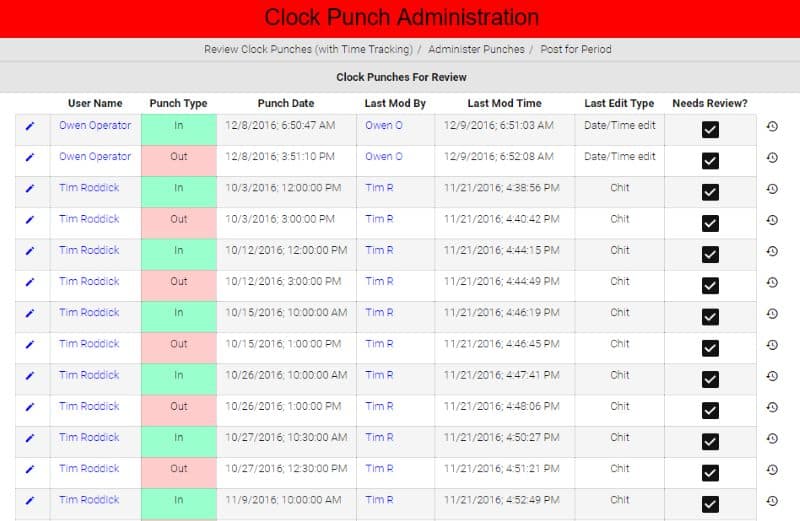Edit the 11/9/2016 10:00 AM punch
This screenshot has height=521, width=800.
coord(30,501)
